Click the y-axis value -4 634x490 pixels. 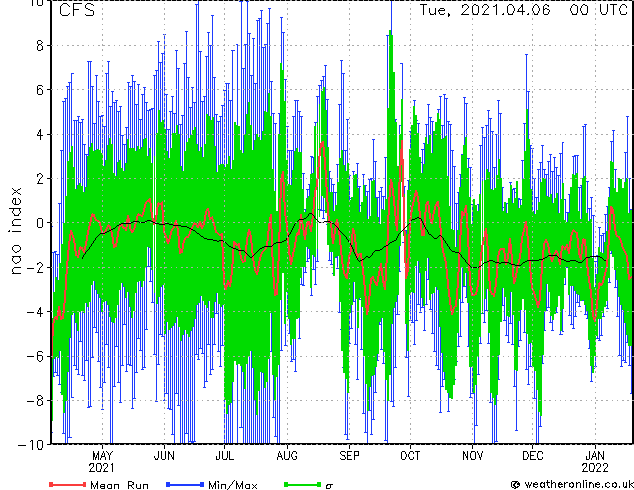[x=35, y=312]
